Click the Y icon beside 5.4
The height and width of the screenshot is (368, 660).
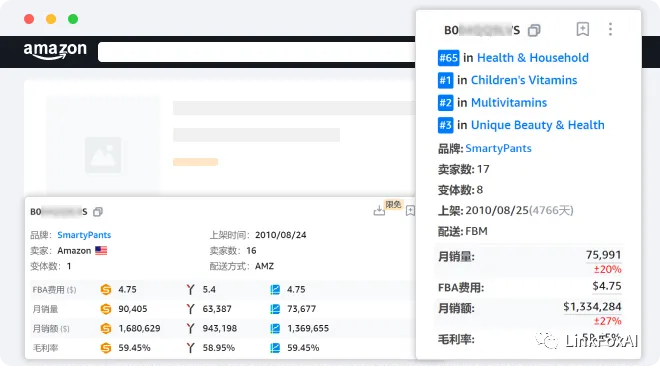191,290
